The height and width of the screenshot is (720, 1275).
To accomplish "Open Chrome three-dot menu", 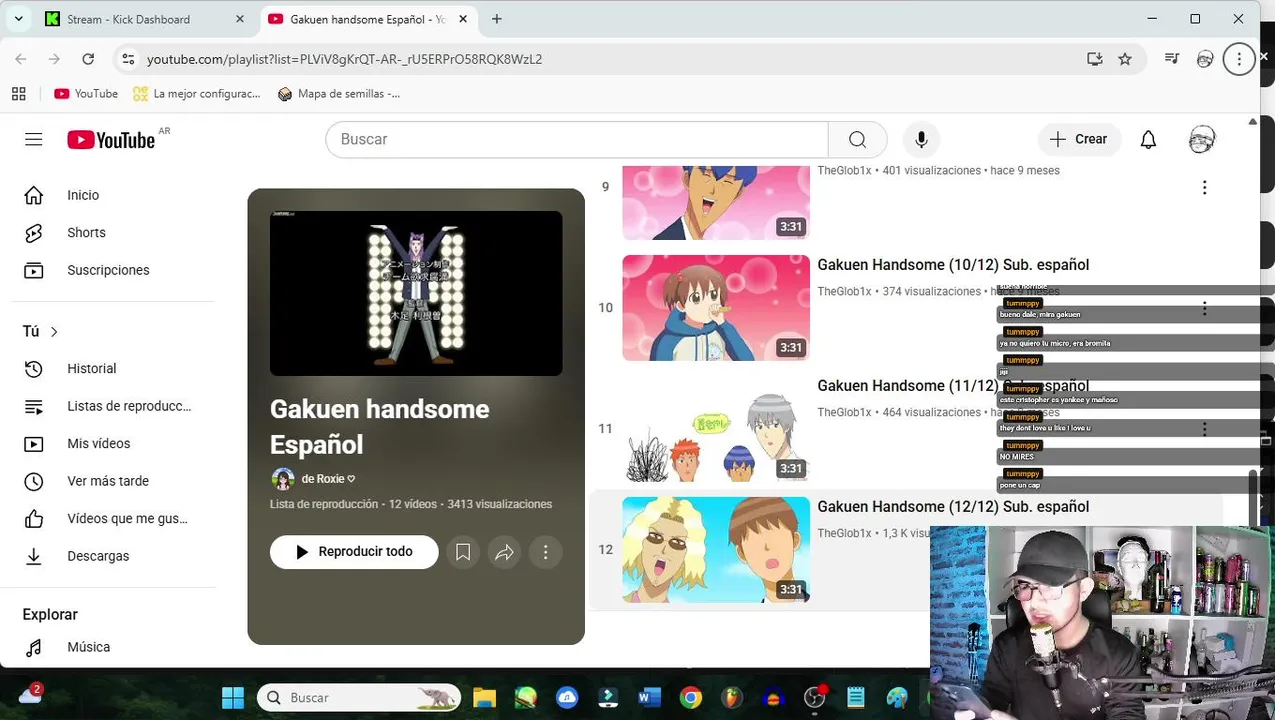I will [x=1239, y=59].
